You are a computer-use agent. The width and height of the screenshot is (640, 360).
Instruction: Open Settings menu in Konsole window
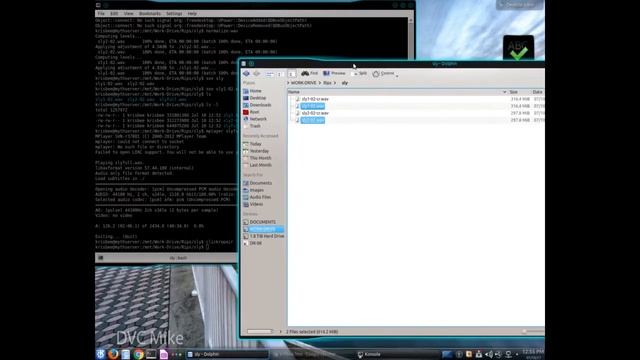point(174,14)
